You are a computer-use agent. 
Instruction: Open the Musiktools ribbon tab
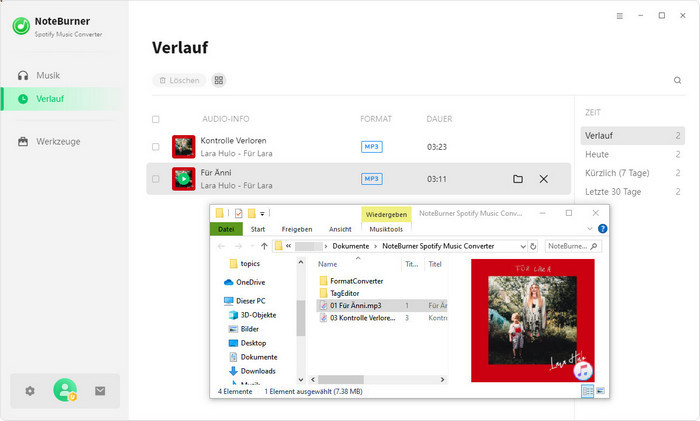(386, 229)
